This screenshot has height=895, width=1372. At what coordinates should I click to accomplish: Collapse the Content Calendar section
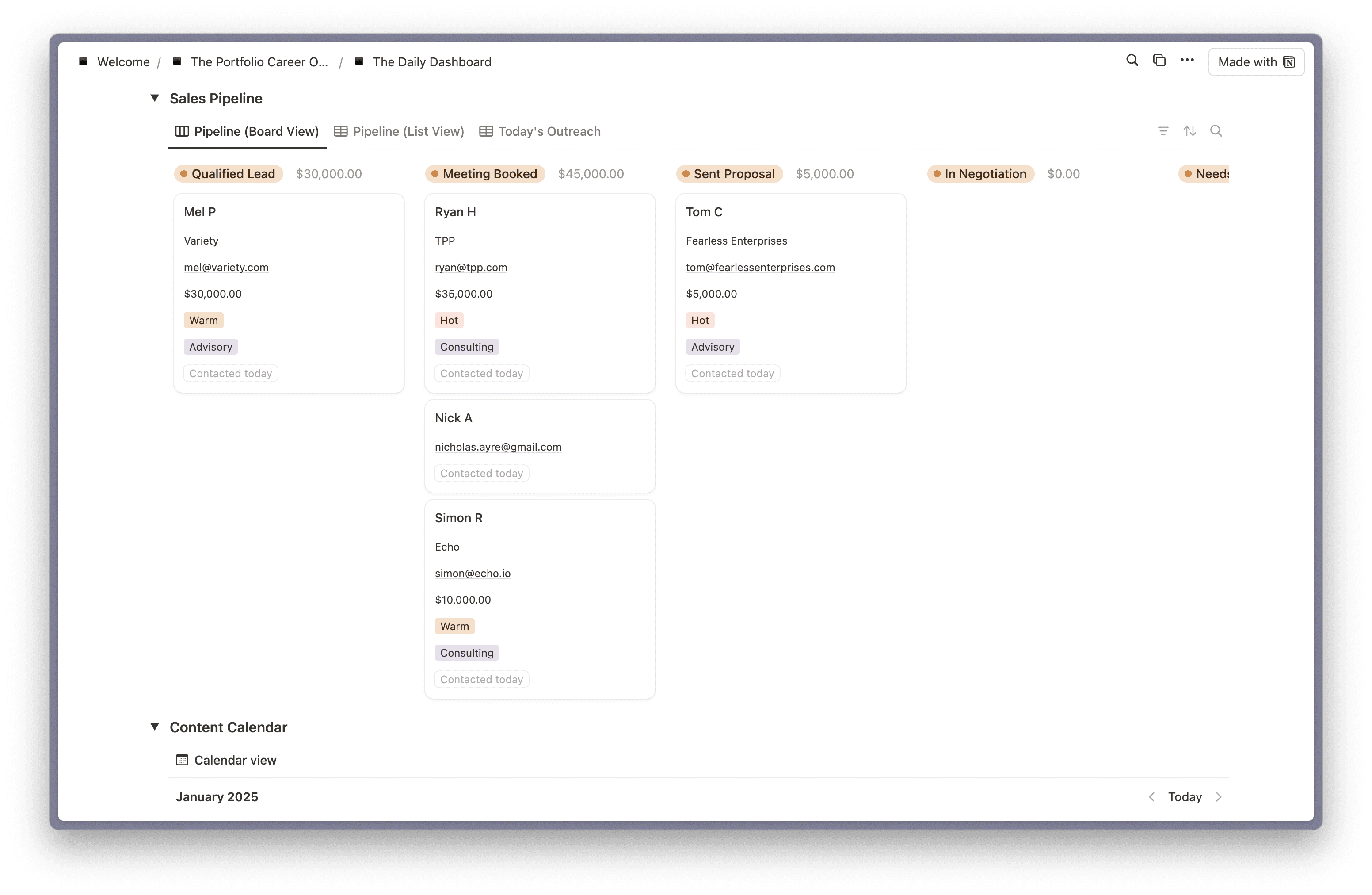155,727
